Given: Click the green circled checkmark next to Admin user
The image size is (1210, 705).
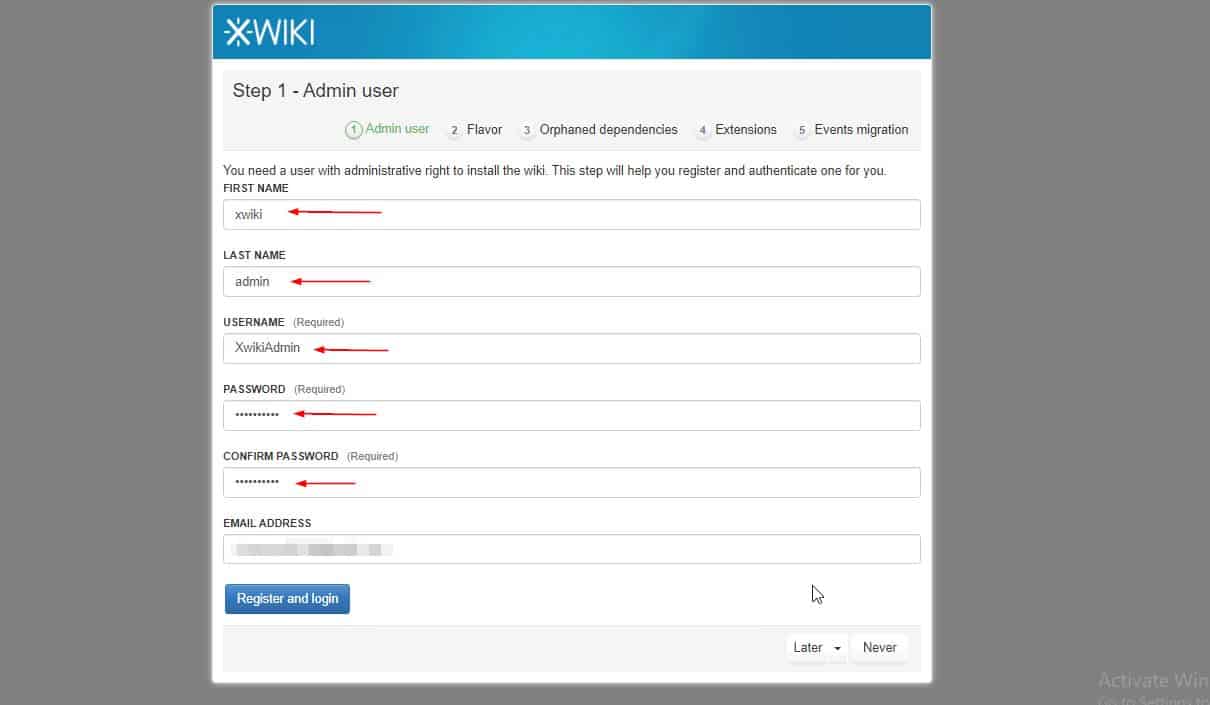Looking at the screenshot, I should click(355, 129).
